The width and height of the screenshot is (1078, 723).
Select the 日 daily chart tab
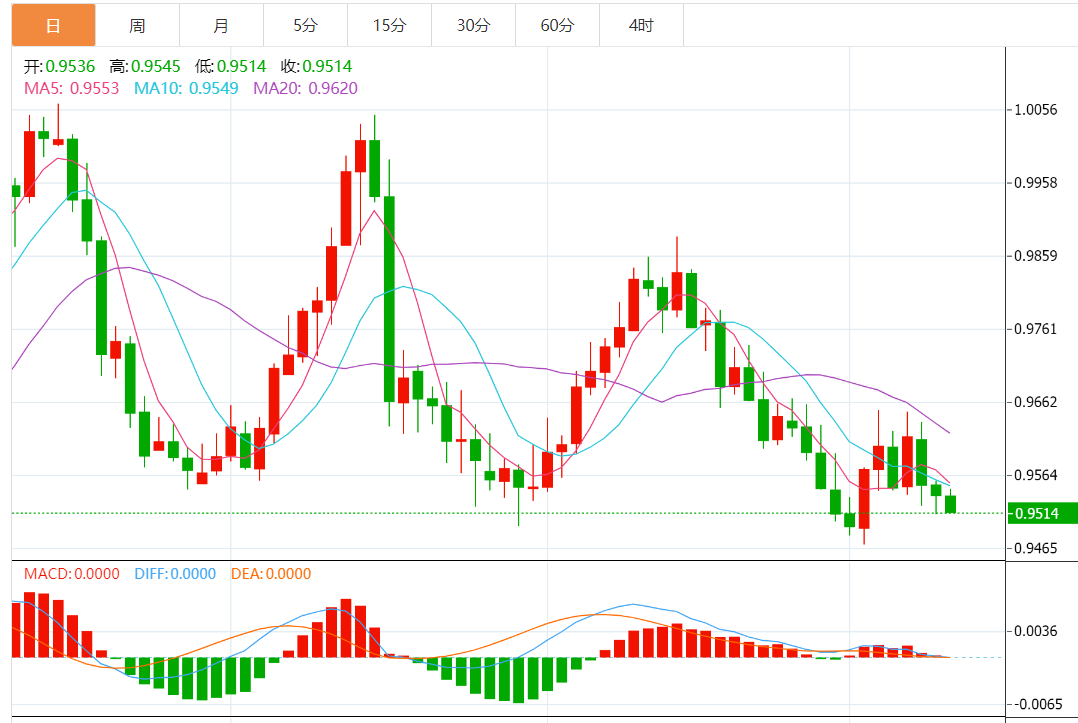click(x=54, y=25)
